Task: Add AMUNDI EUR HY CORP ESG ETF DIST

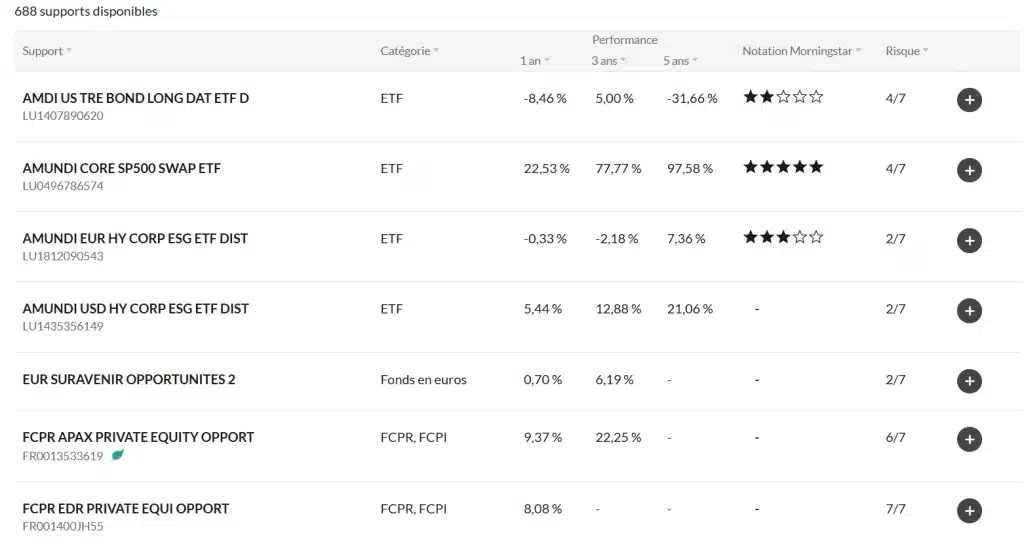Action: tap(969, 240)
